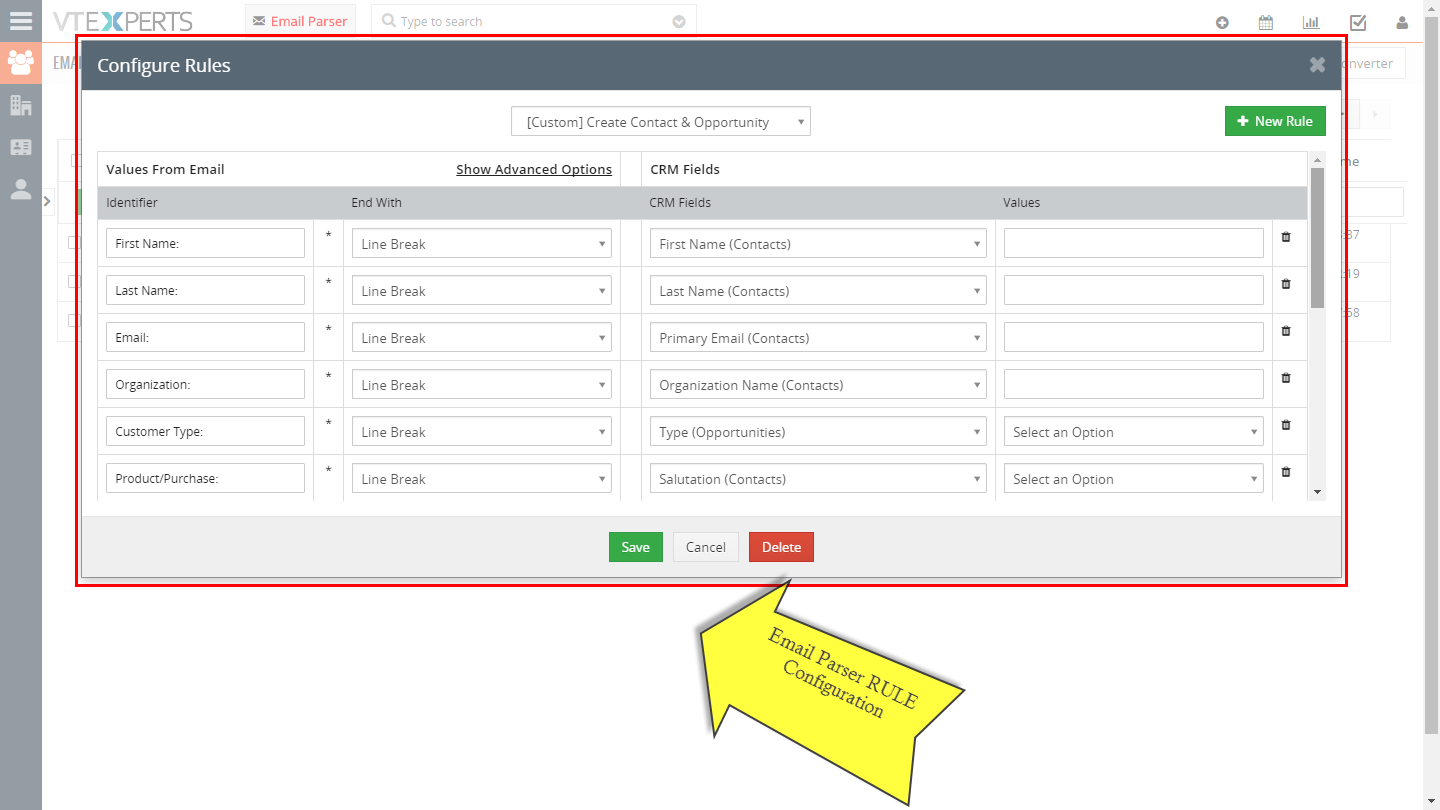
Task: Open Select an Option dropdown for Product/Purchase
Action: tap(1134, 479)
